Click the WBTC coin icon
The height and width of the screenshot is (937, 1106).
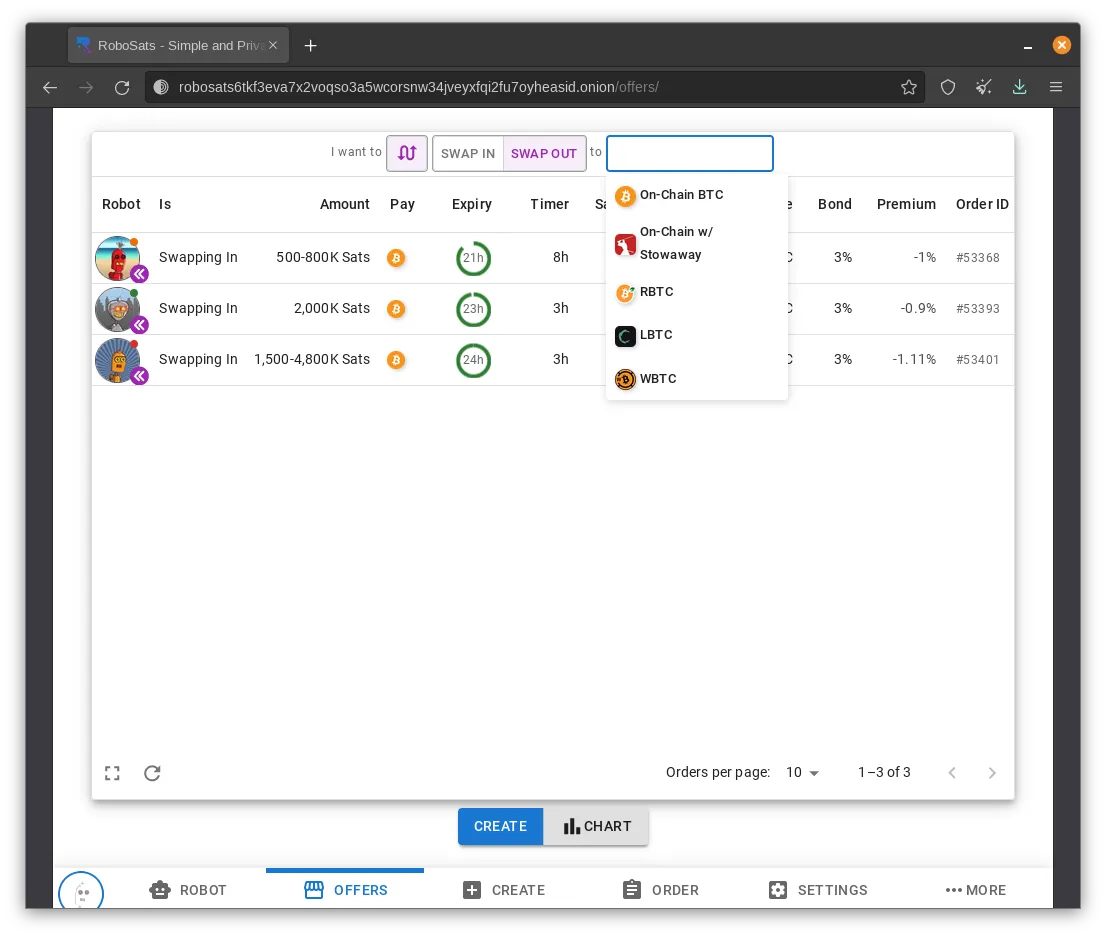(625, 380)
